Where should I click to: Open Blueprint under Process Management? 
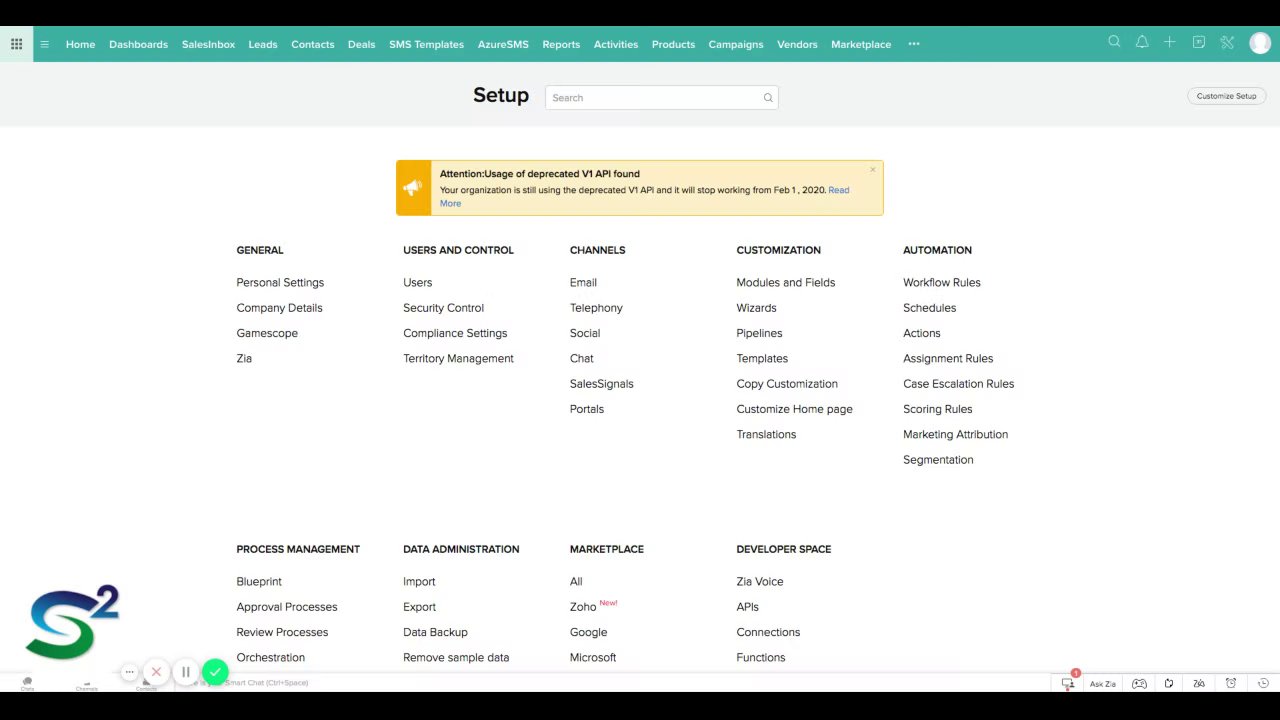pyautogui.click(x=259, y=582)
